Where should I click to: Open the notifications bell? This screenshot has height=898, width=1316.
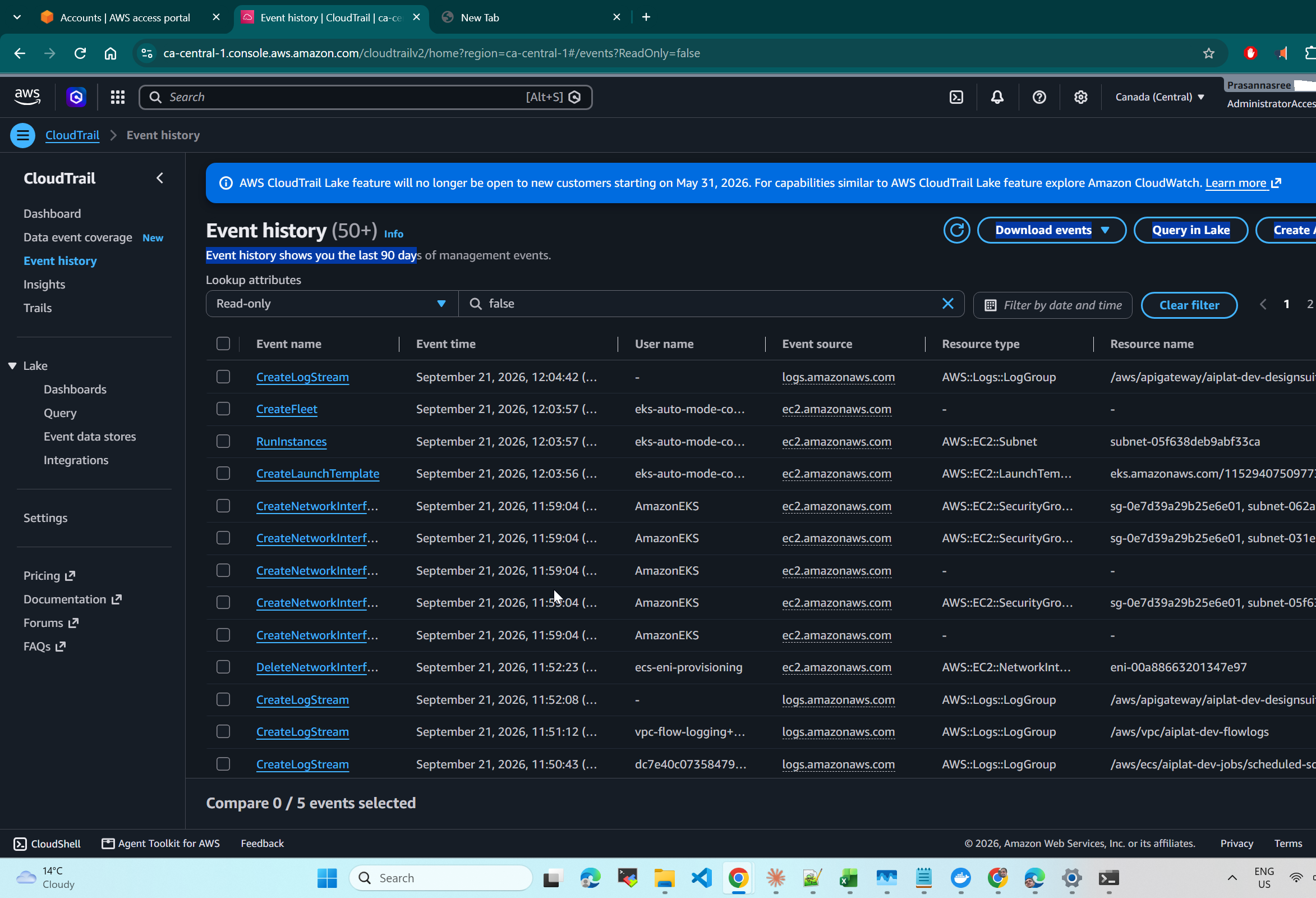(997, 97)
